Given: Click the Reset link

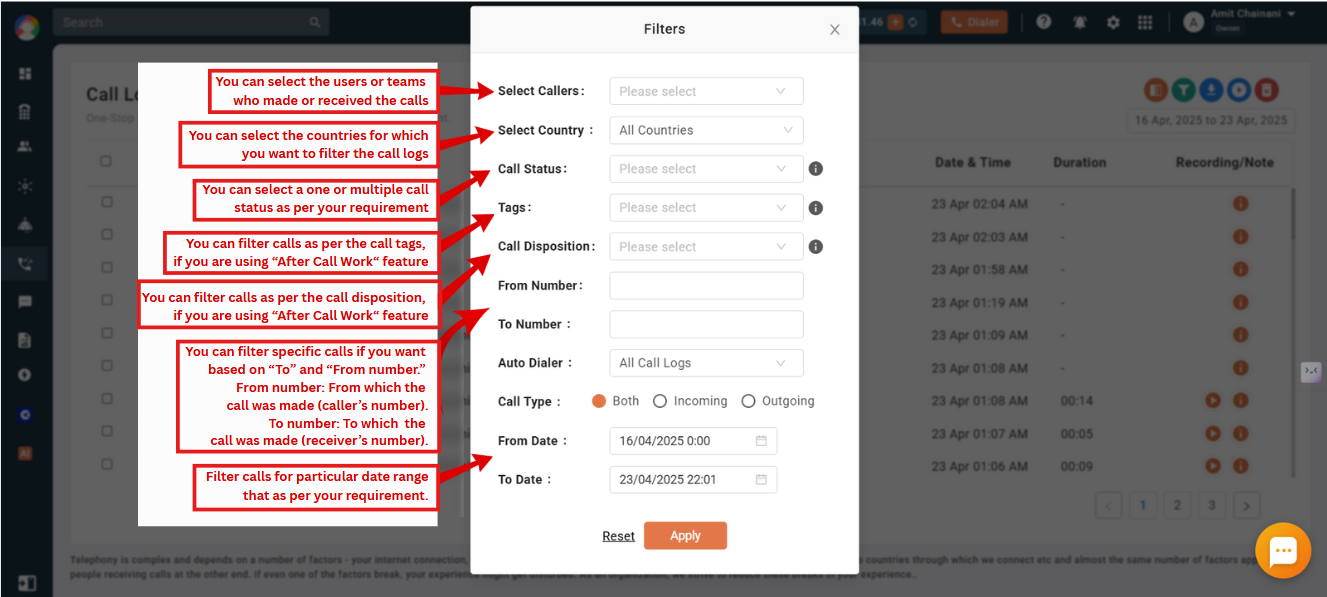Looking at the screenshot, I should [x=618, y=536].
